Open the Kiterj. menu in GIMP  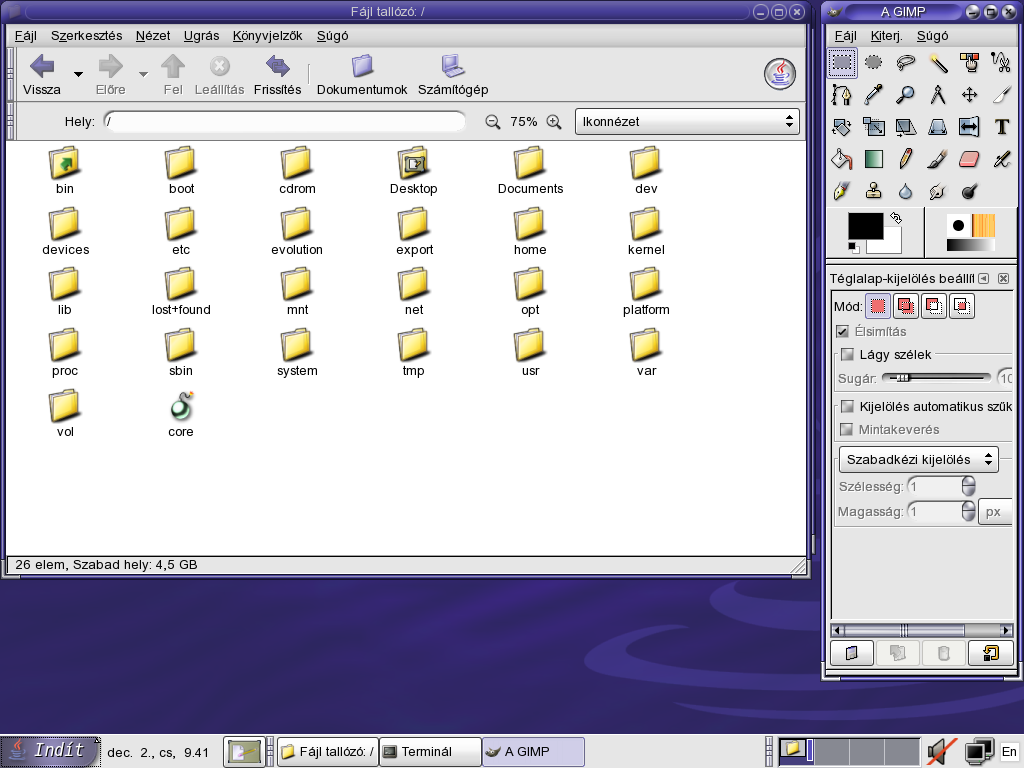click(x=886, y=36)
